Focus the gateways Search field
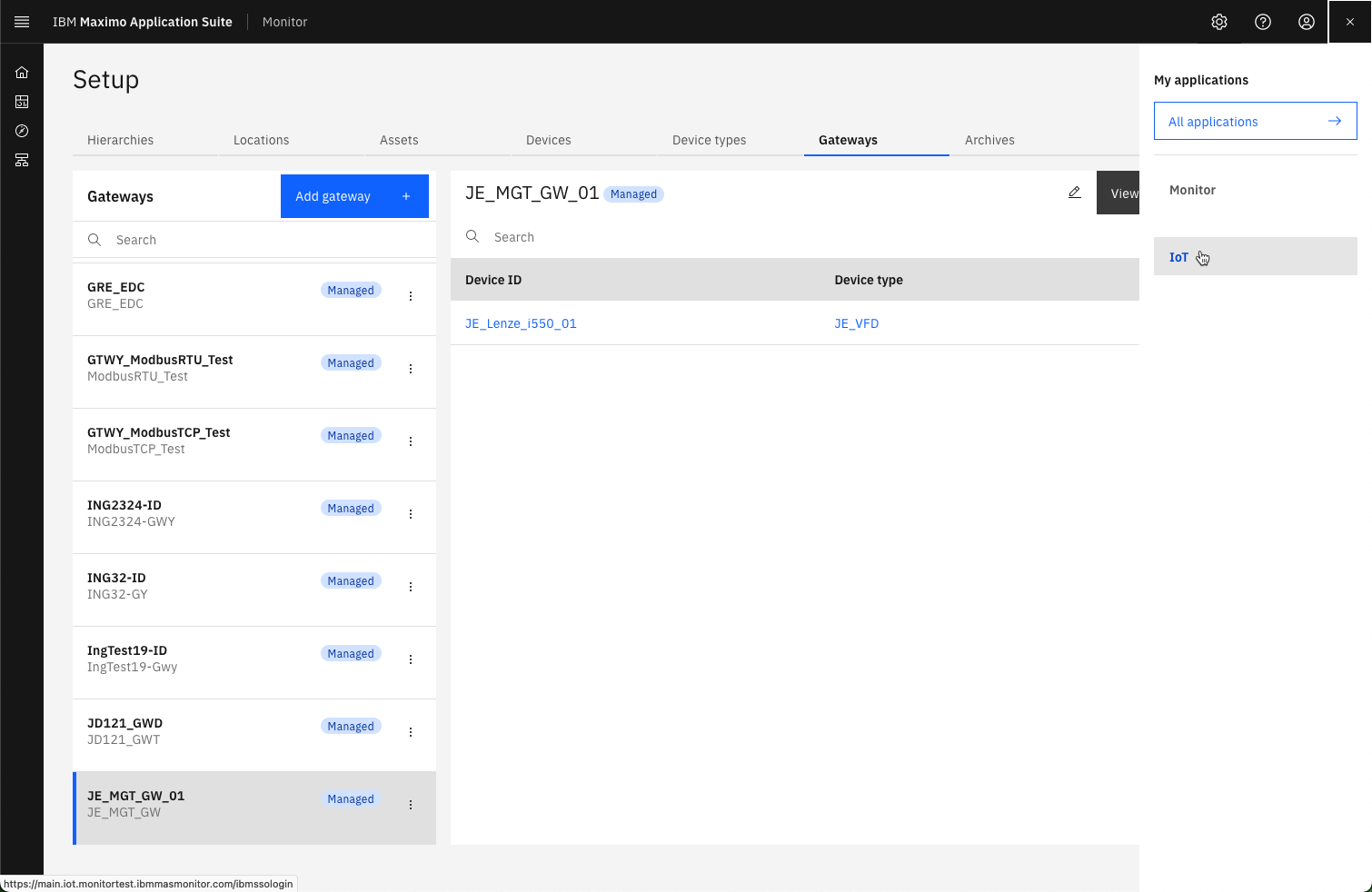The height and width of the screenshot is (892, 1372). pos(254,240)
